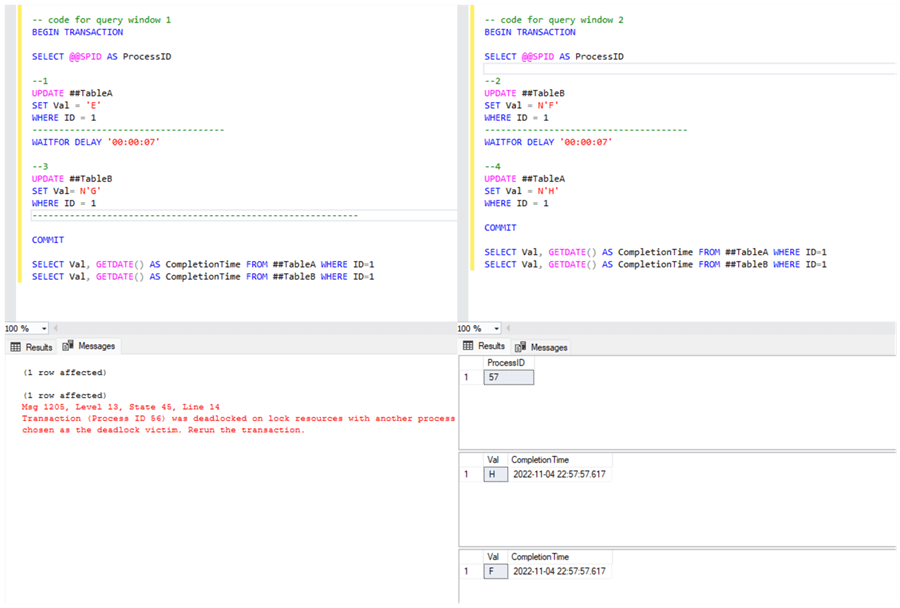Select the ProcessID cell containing 57
This screenshot has width=900, height=608.
[x=509, y=377]
